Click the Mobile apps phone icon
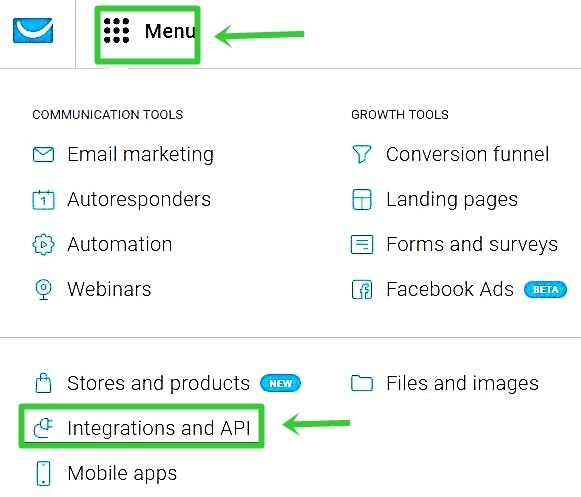The height and width of the screenshot is (497, 581). (x=43, y=473)
